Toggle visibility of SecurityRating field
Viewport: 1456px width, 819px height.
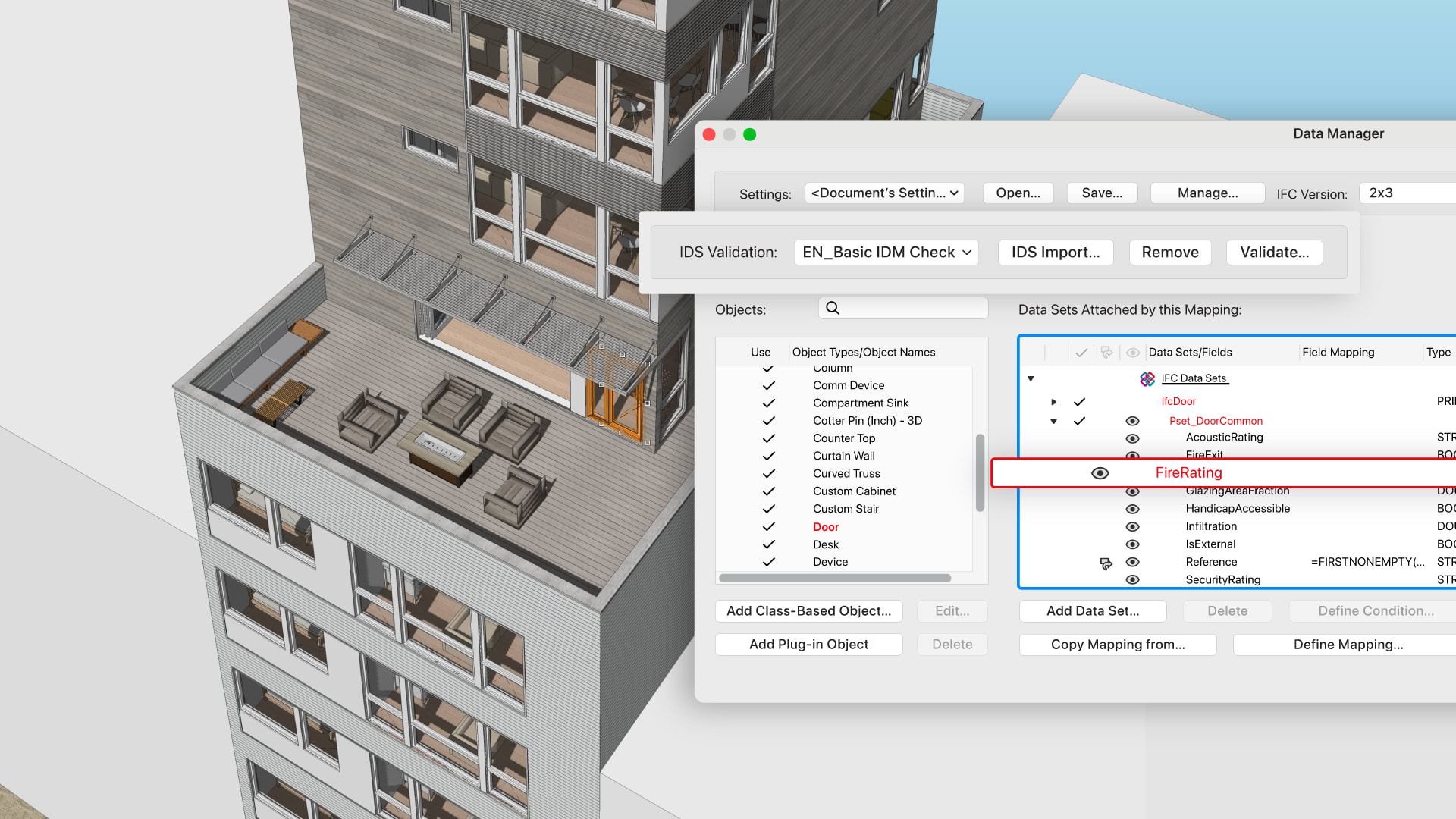(1132, 580)
